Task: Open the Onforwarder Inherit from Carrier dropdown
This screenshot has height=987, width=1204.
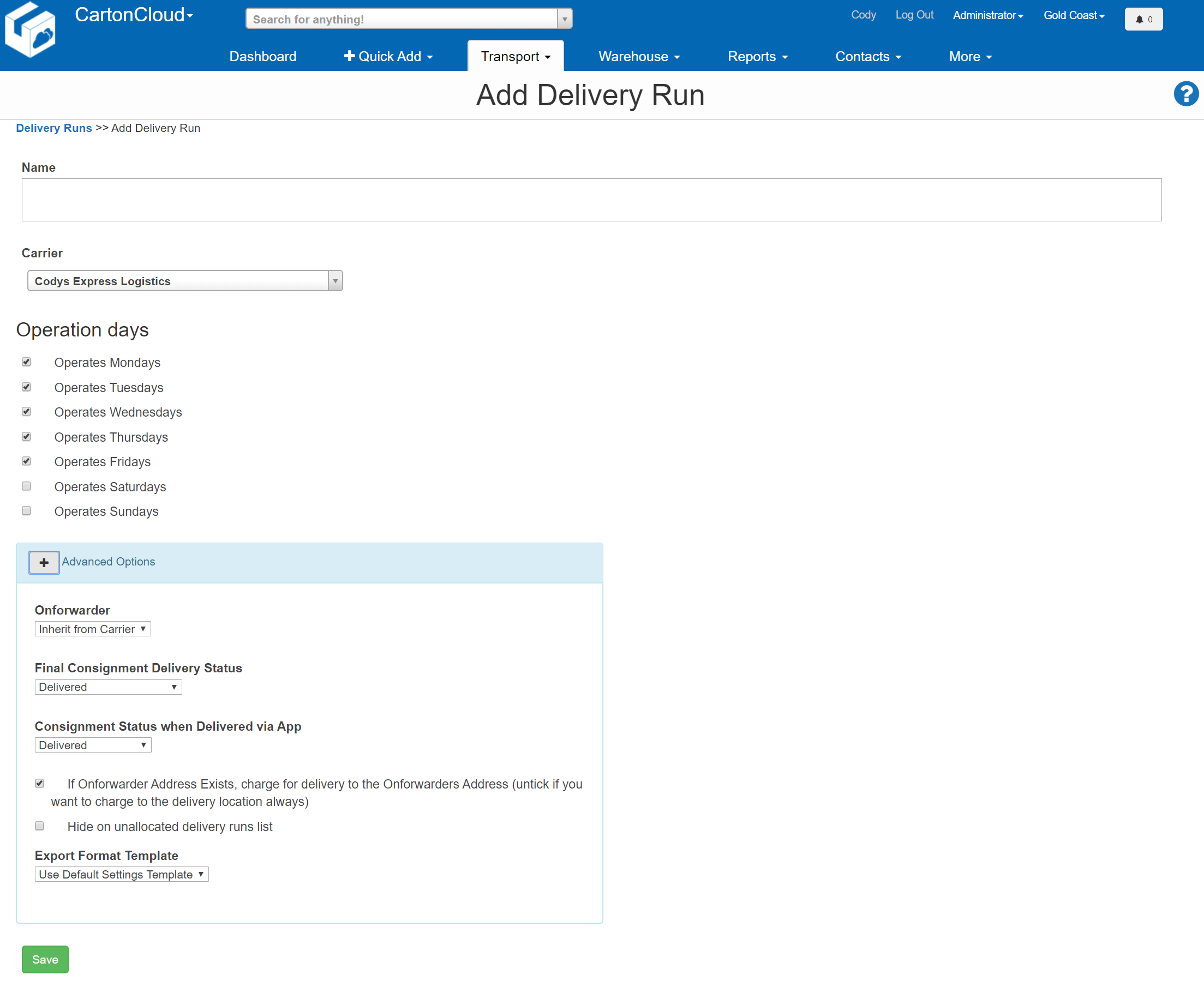Action: (93, 629)
